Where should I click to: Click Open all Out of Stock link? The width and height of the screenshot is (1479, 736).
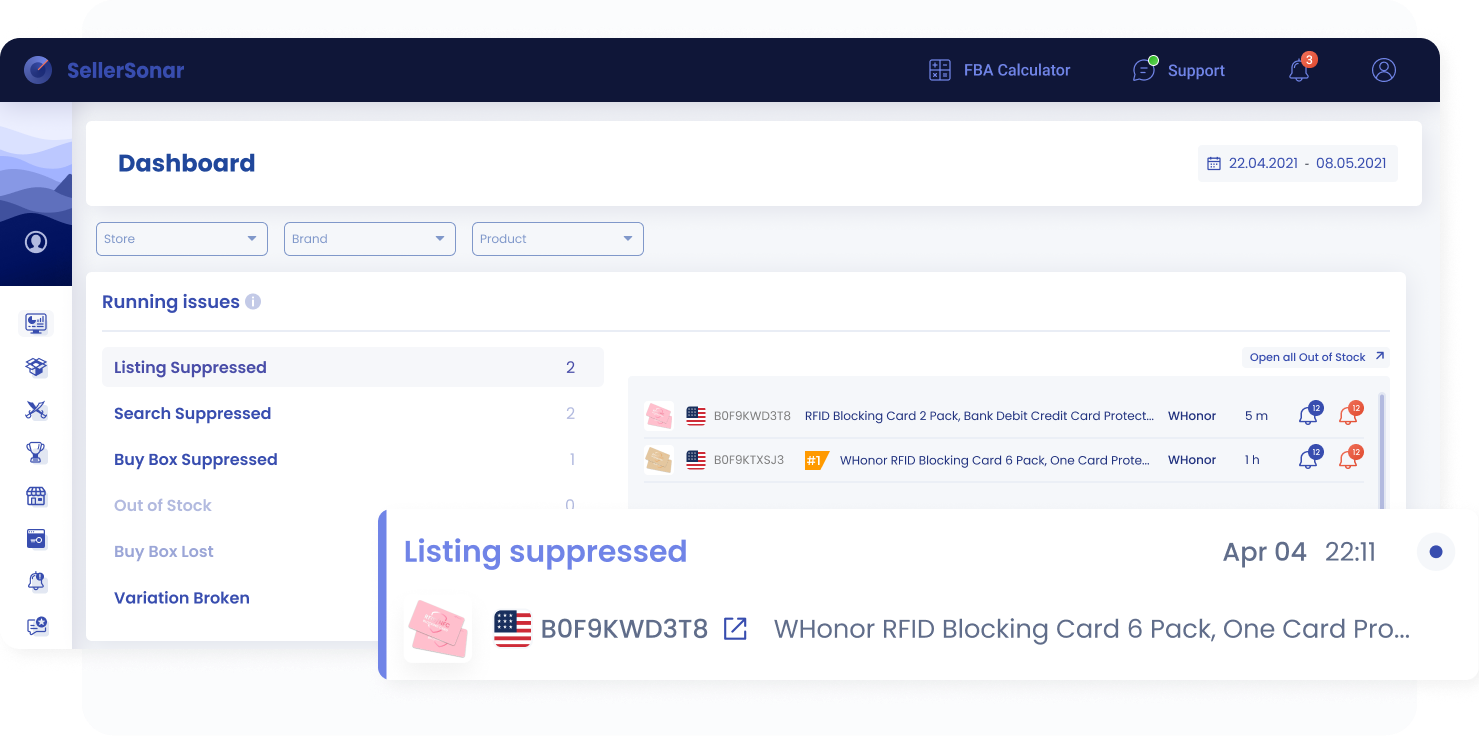tap(1316, 357)
